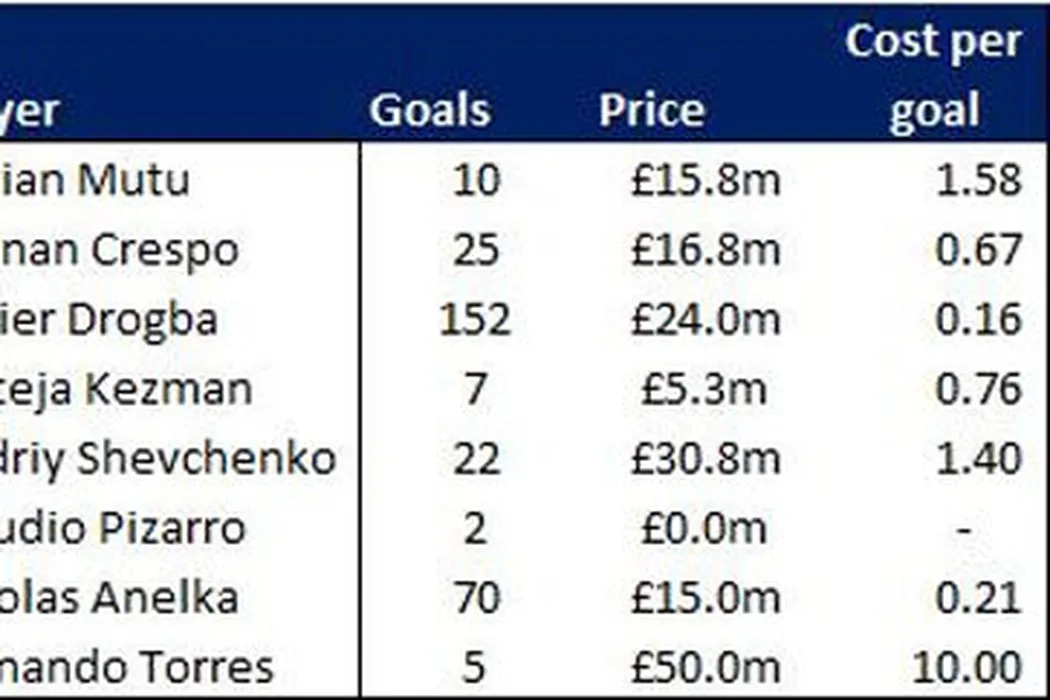Click the Goals column header
Viewport: 1050px width, 700px height.
(x=430, y=110)
